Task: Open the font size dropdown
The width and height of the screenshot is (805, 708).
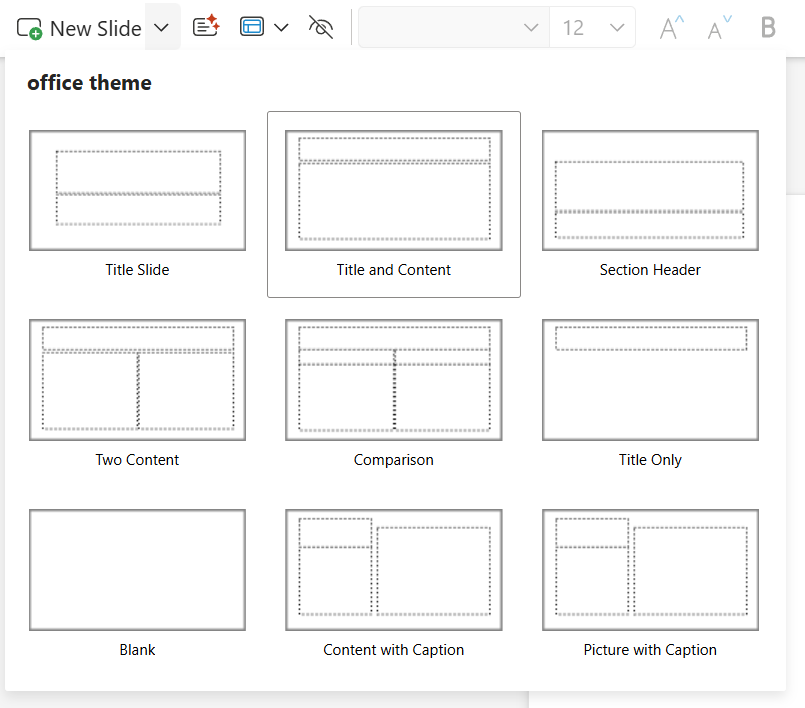Action: 618,27
